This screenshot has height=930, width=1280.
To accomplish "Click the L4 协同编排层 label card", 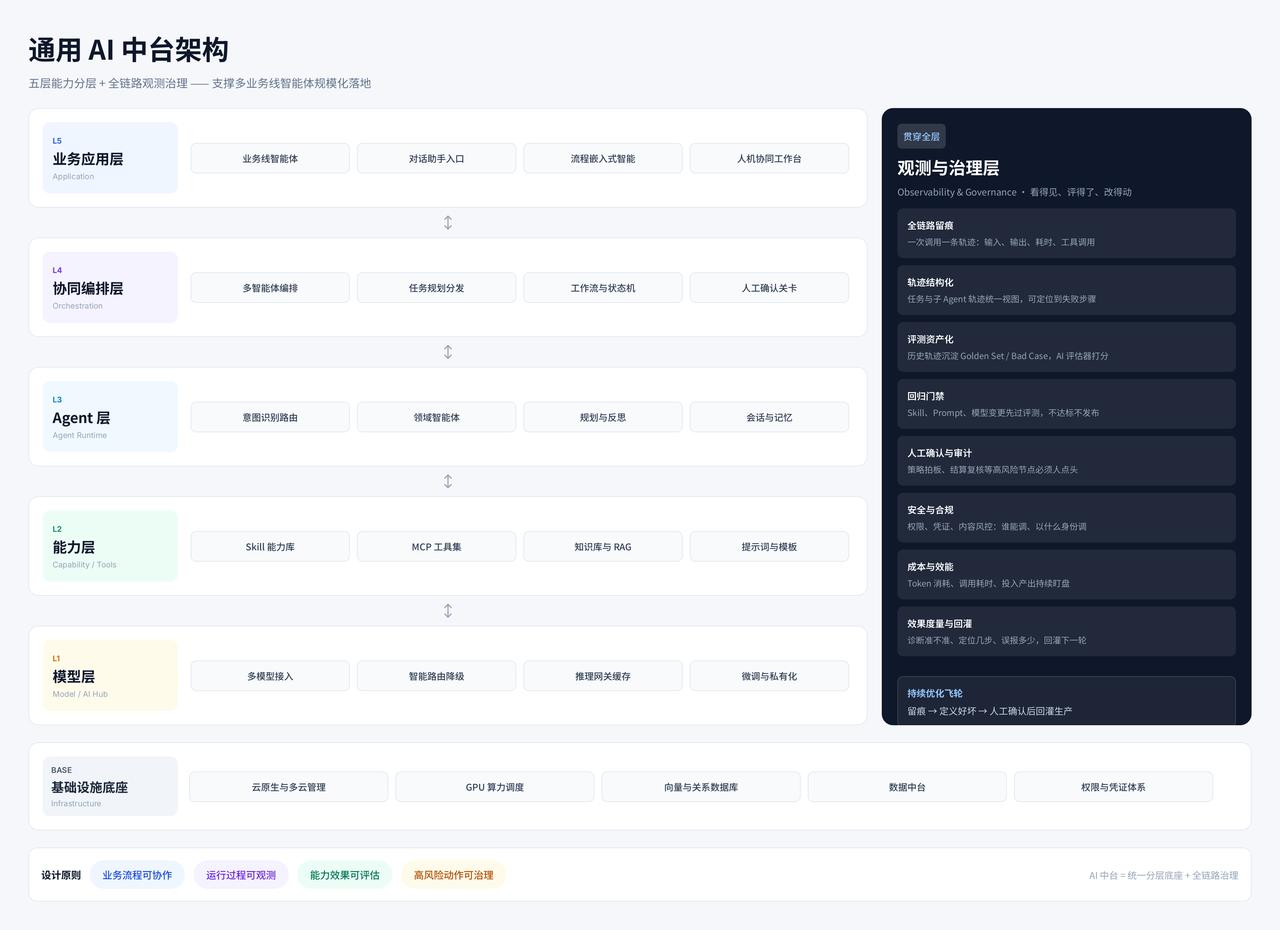I will [110, 288].
